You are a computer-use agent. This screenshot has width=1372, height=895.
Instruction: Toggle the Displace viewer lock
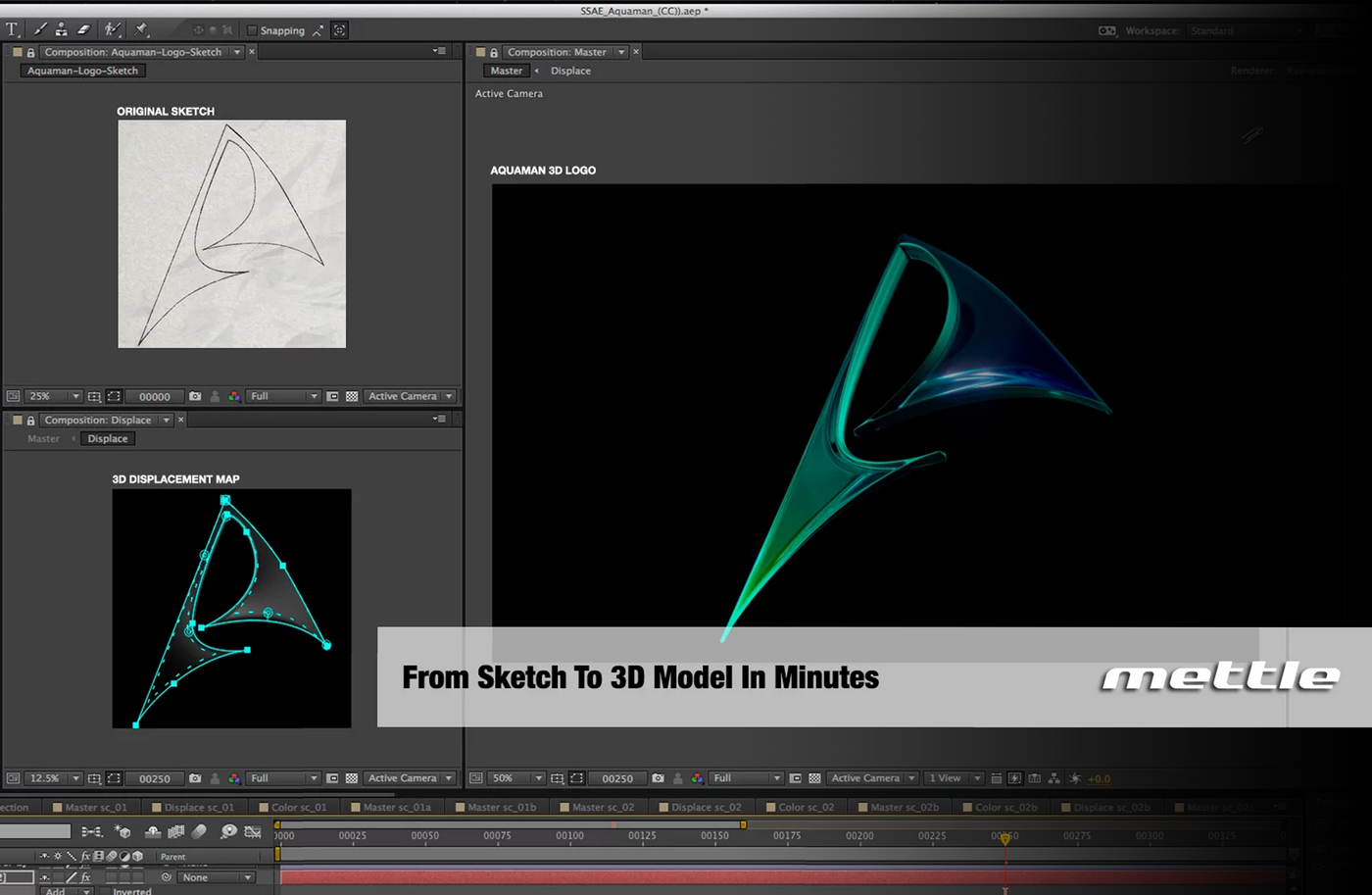pos(30,420)
